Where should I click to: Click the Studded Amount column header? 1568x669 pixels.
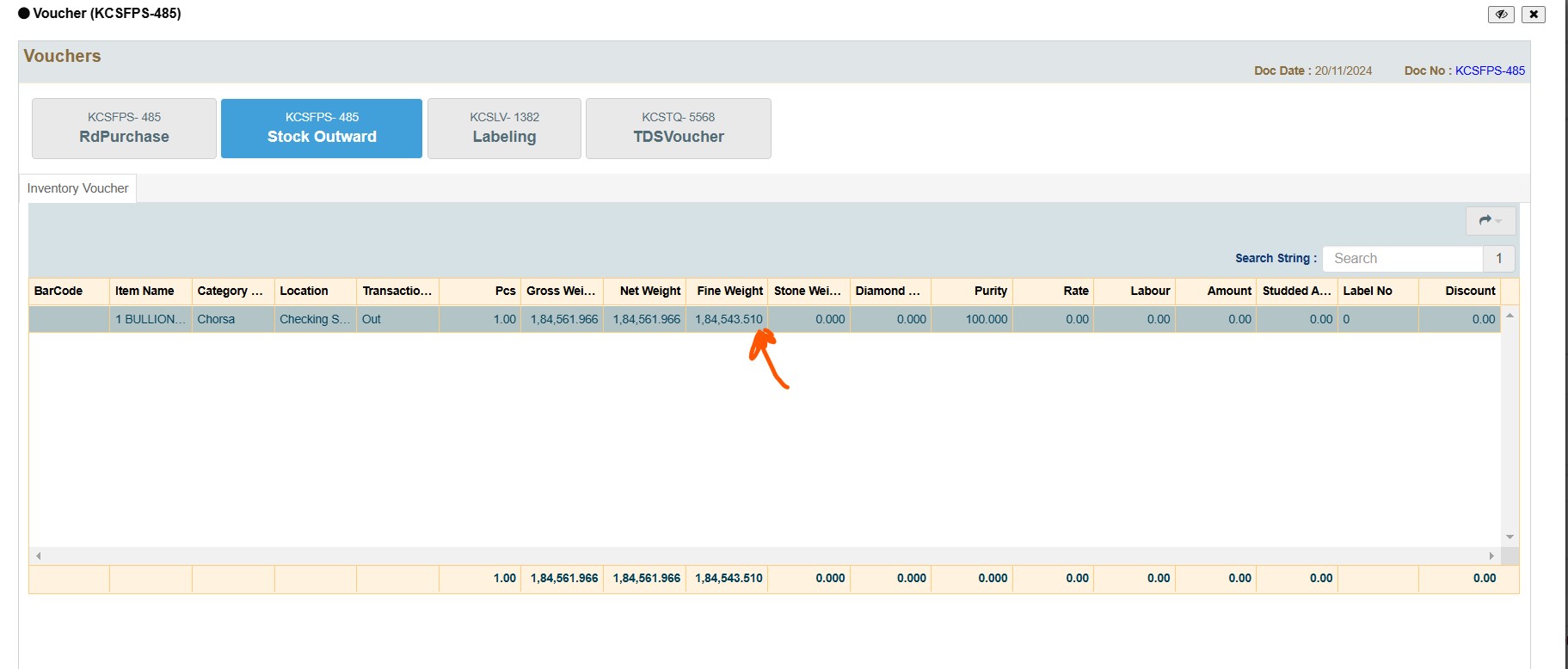coord(1297,291)
